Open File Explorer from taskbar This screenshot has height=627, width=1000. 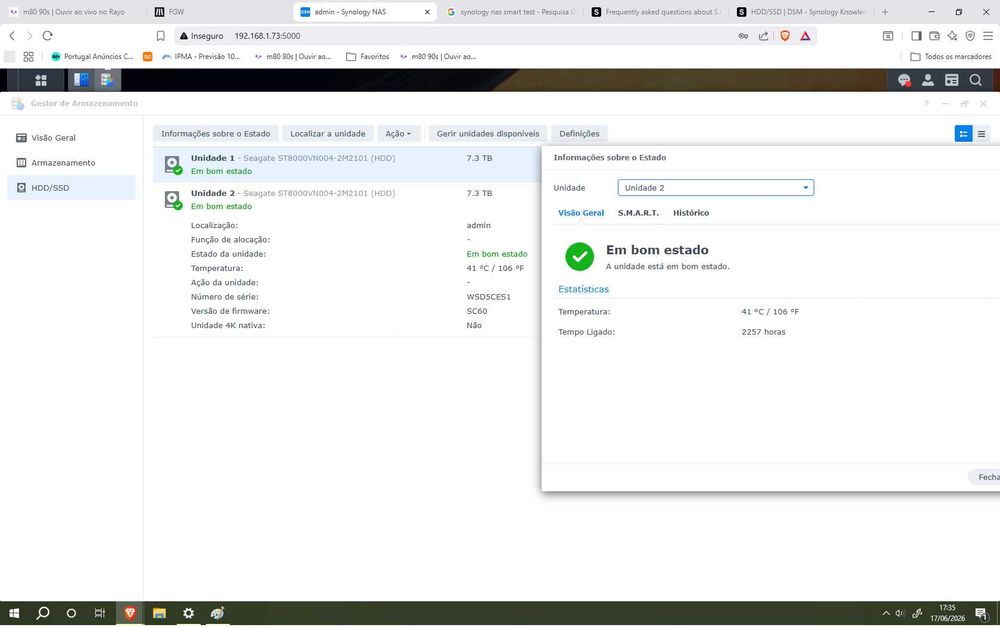159,613
